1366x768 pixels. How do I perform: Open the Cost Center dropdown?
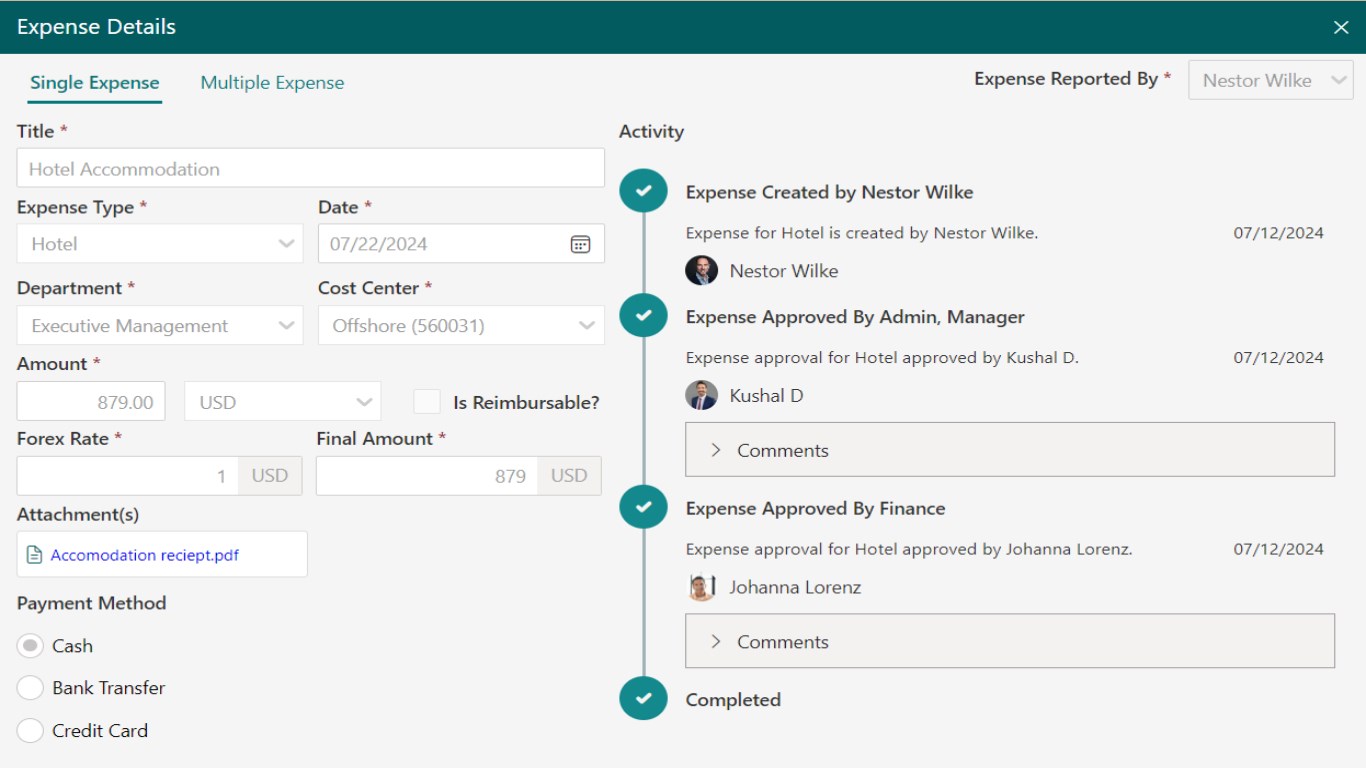point(461,326)
